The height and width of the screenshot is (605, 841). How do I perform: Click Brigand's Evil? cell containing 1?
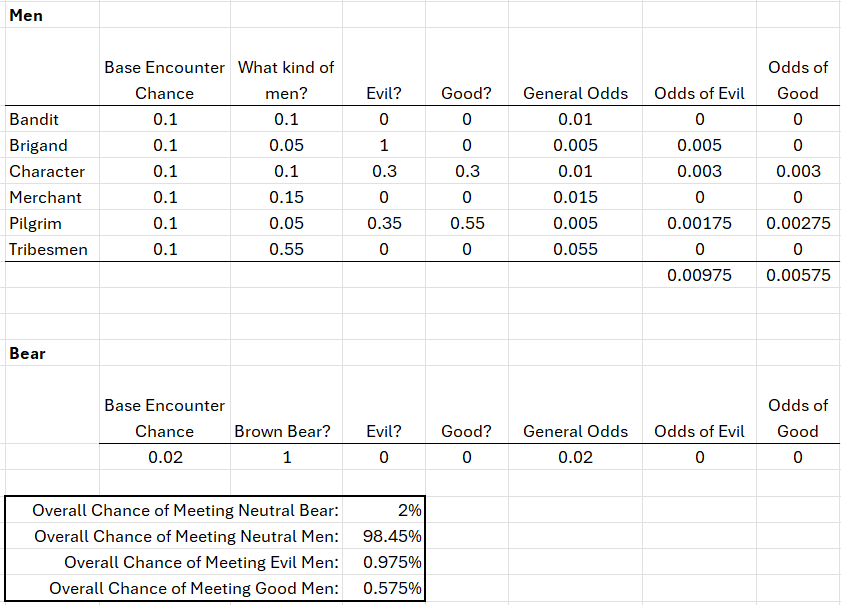tap(384, 146)
